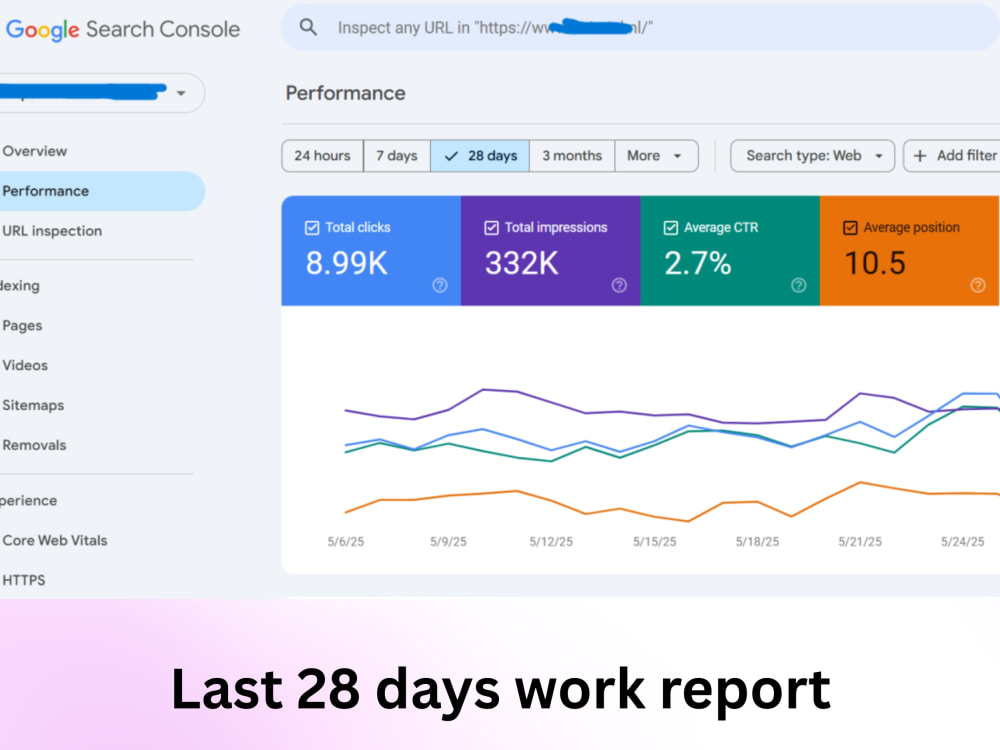Open Overview in the sidebar

pos(34,151)
